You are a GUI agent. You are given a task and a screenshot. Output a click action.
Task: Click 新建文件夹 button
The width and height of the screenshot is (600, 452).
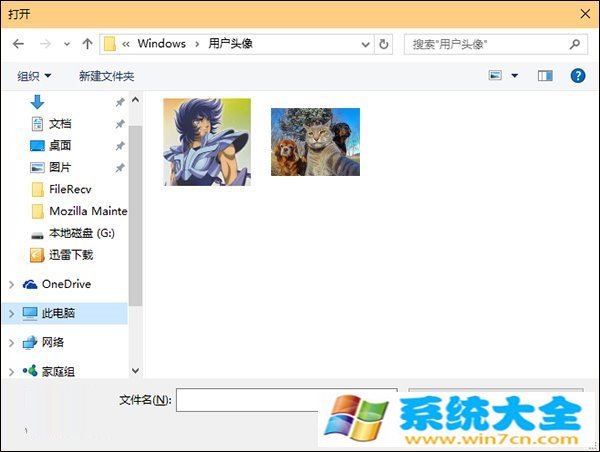click(107, 76)
